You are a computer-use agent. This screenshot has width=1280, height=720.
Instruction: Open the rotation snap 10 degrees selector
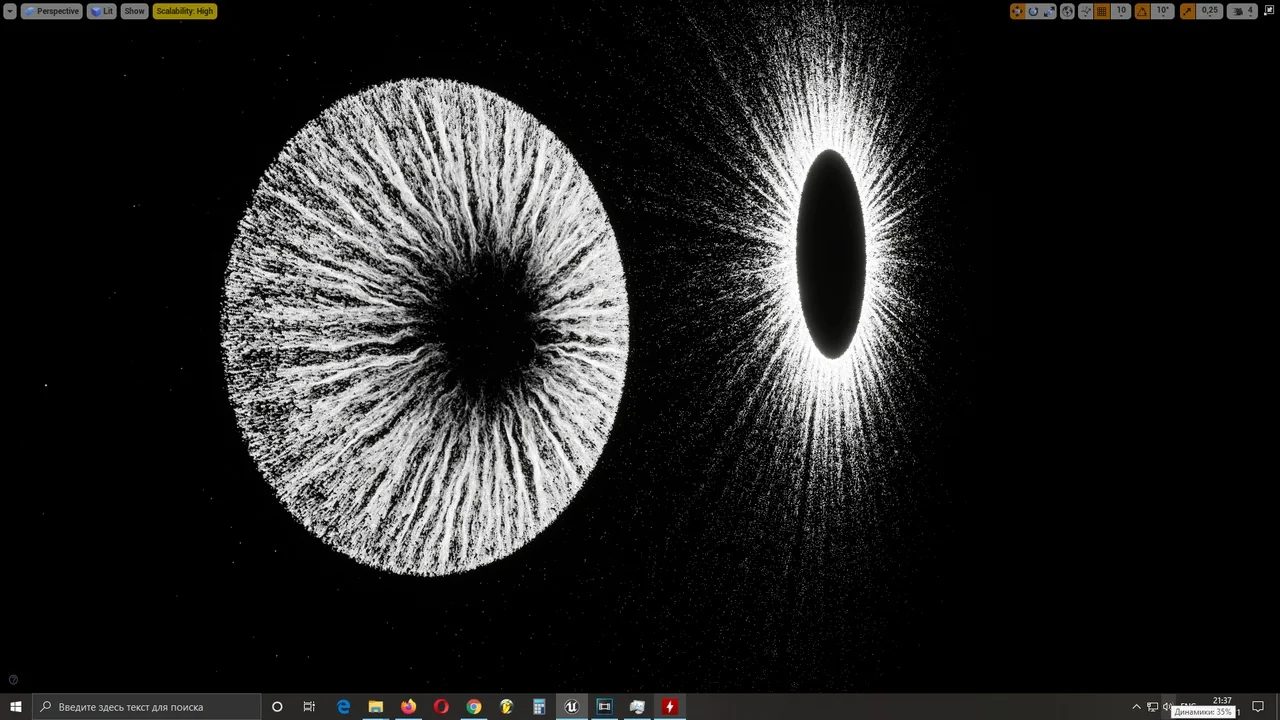[1162, 11]
